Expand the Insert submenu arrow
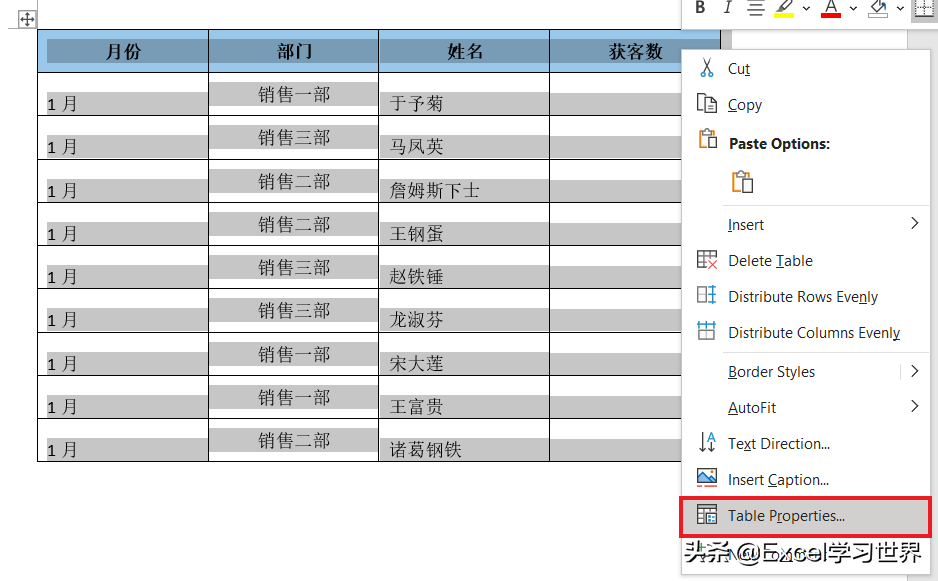This screenshot has width=938, height=581. click(x=915, y=224)
